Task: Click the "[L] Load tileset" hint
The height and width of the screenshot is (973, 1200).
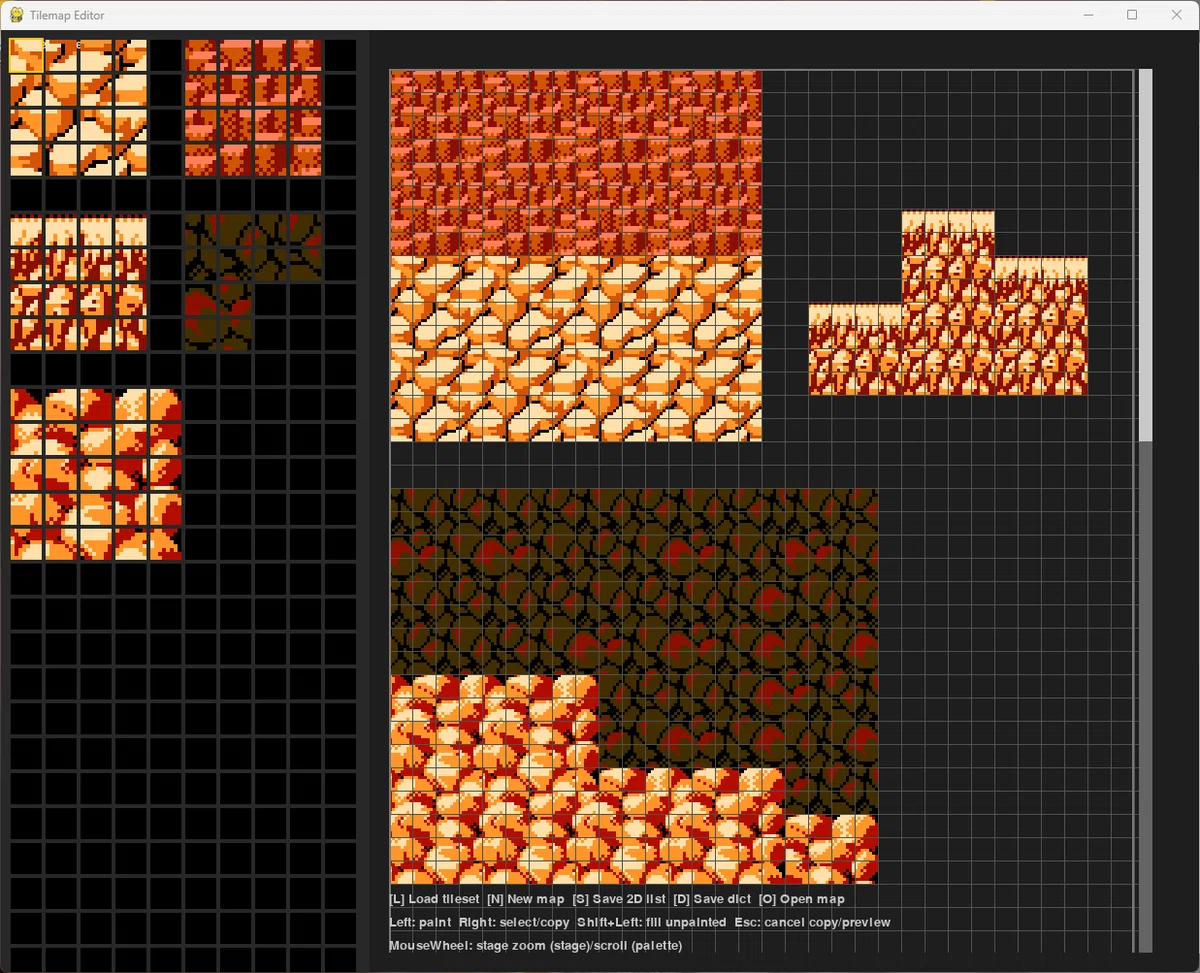Action: click(435, 899)
